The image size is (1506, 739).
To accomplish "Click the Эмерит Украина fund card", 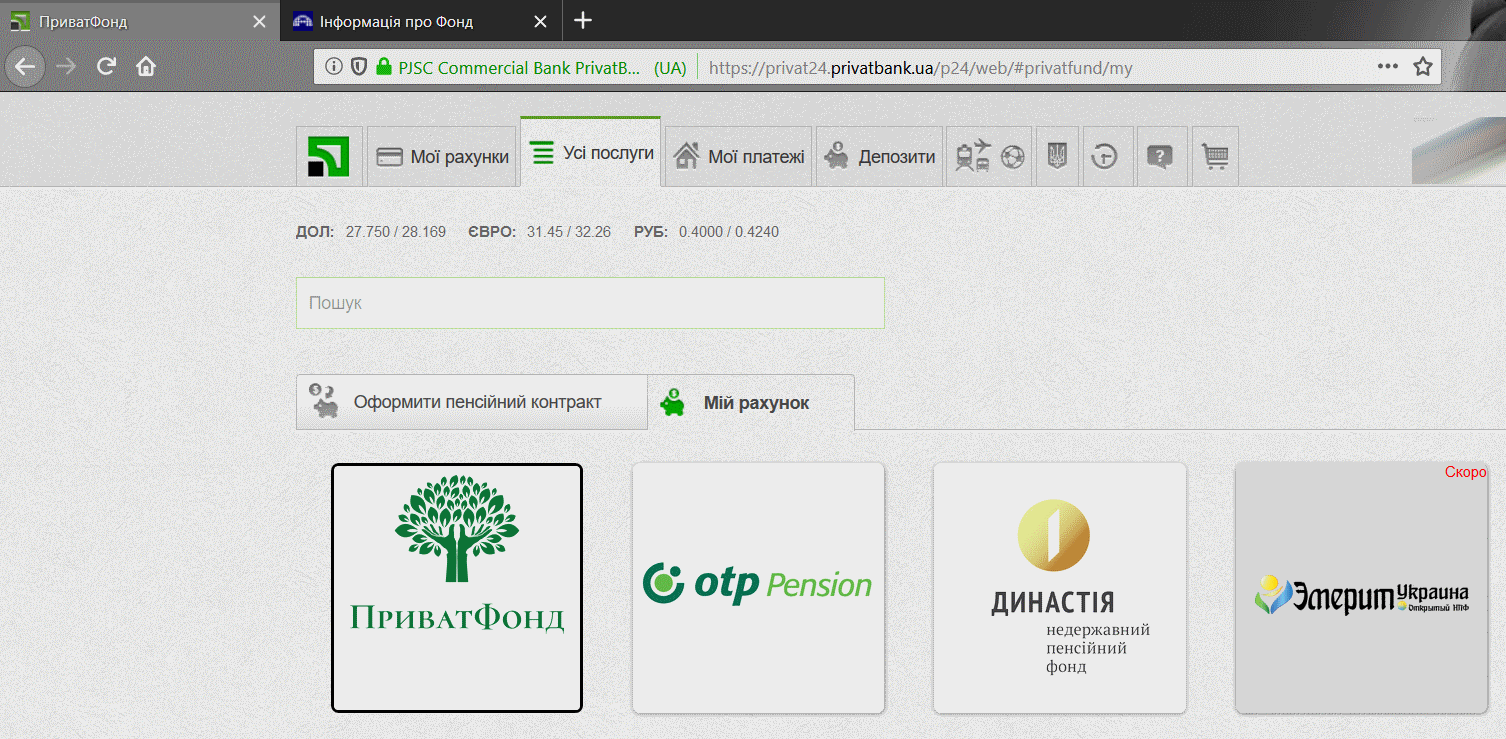I will tap(1362, 588).
